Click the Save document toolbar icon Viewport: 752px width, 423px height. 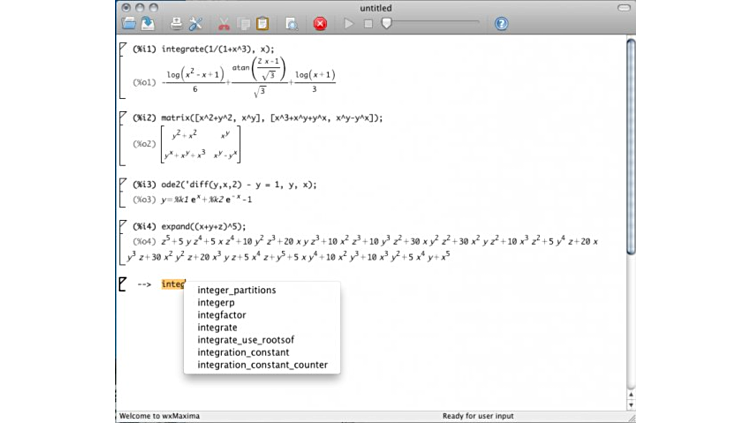tap(147, 23)
